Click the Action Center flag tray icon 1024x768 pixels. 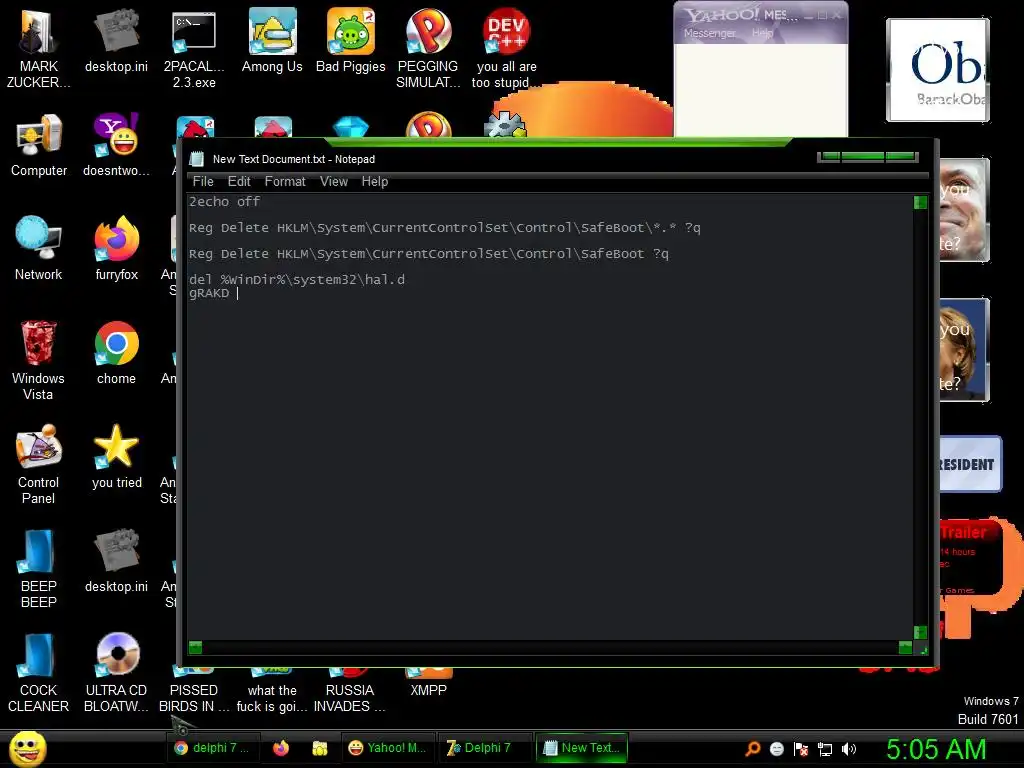(x=801, y=749)
